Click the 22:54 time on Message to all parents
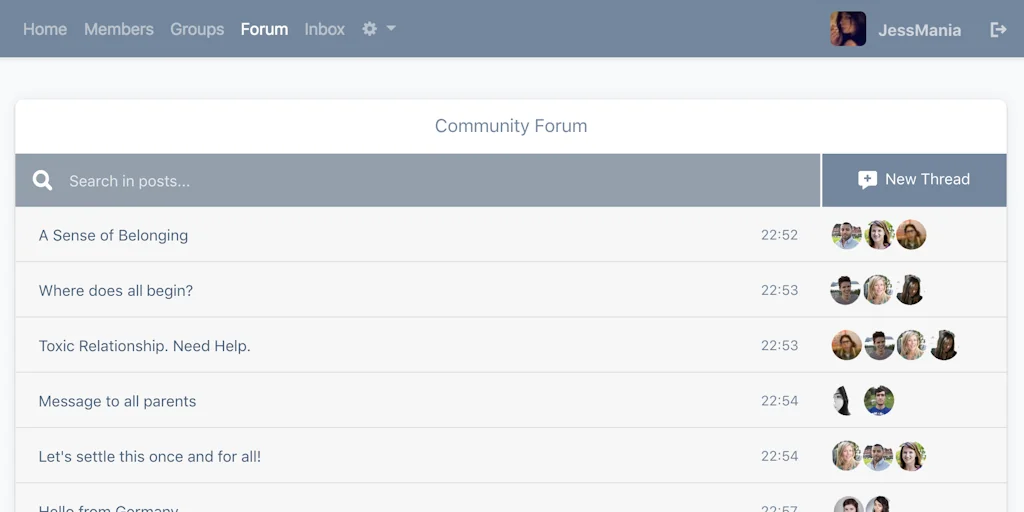1024x512 pixels. click(x=779, y=401)
